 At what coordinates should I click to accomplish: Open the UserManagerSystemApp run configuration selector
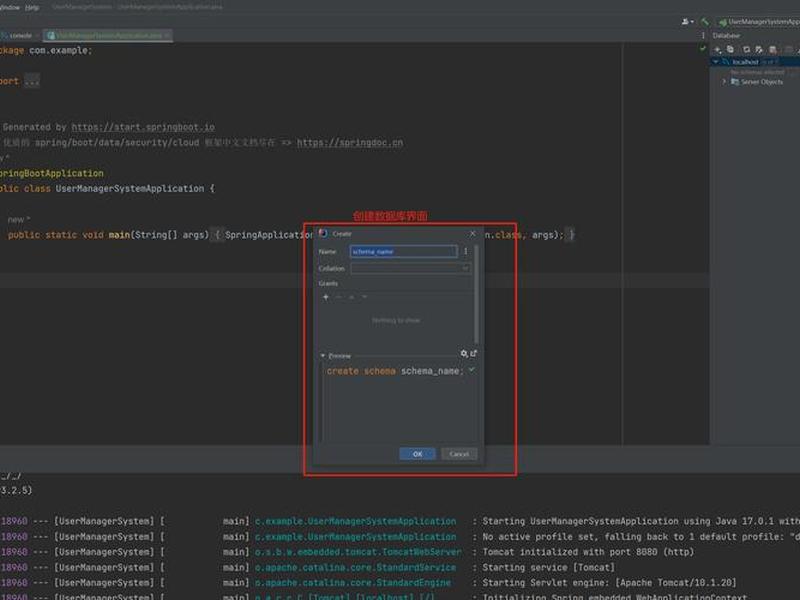759,22
